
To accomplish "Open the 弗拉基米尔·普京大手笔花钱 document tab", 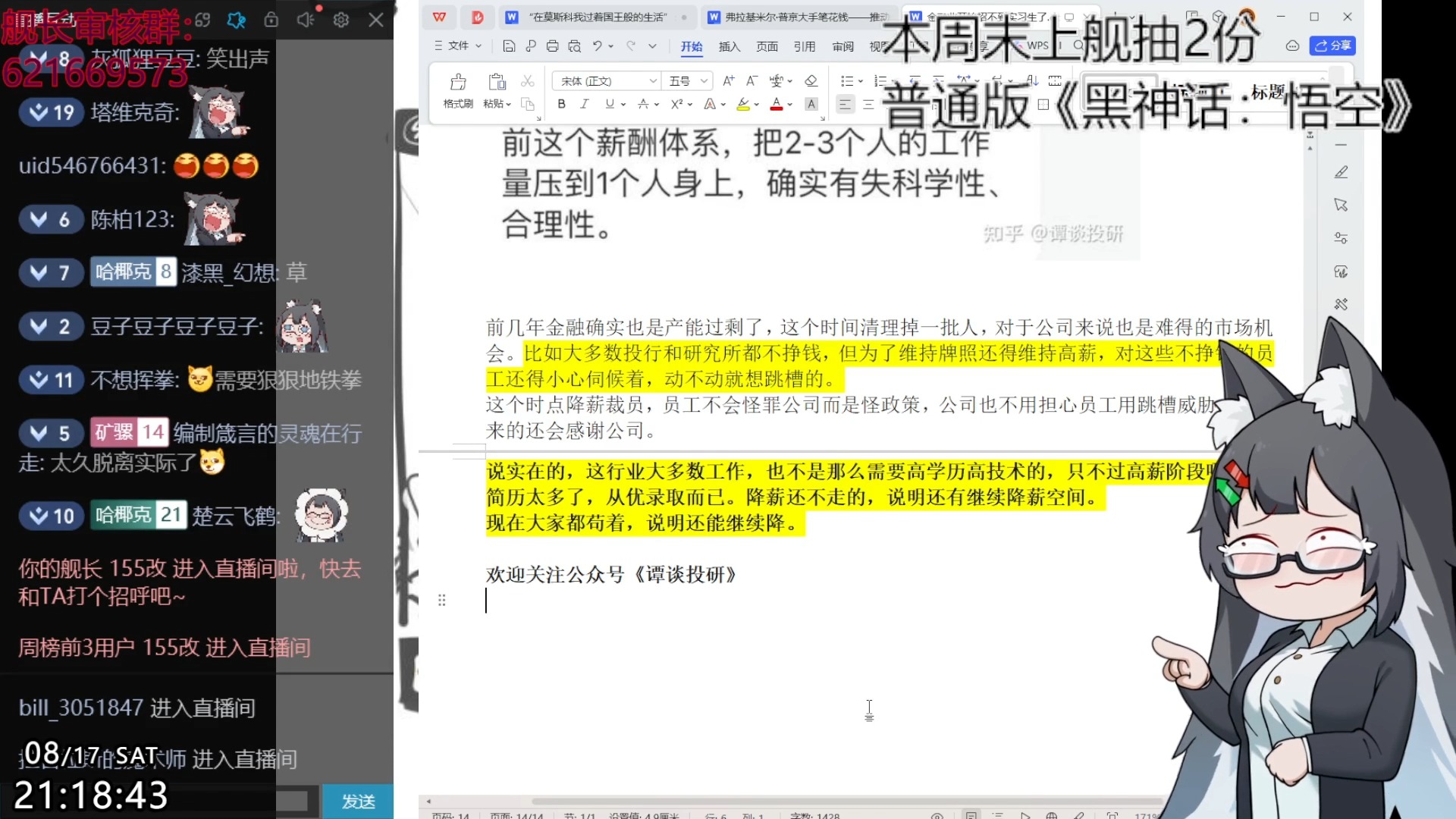I will pyautogui.click(x=799, y=17).
